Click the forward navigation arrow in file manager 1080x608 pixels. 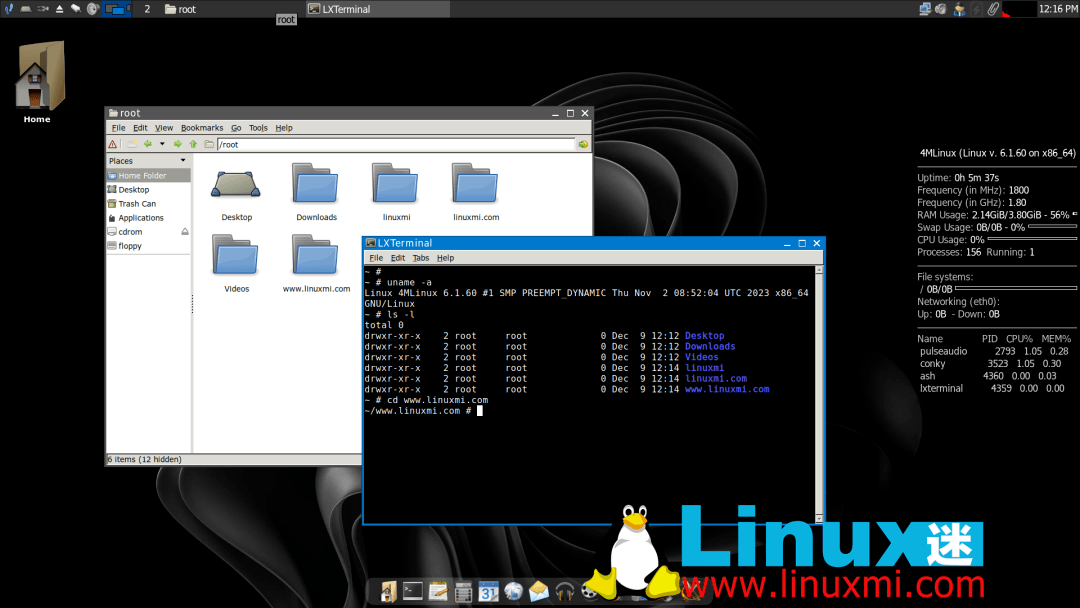[x=178, y=144]
